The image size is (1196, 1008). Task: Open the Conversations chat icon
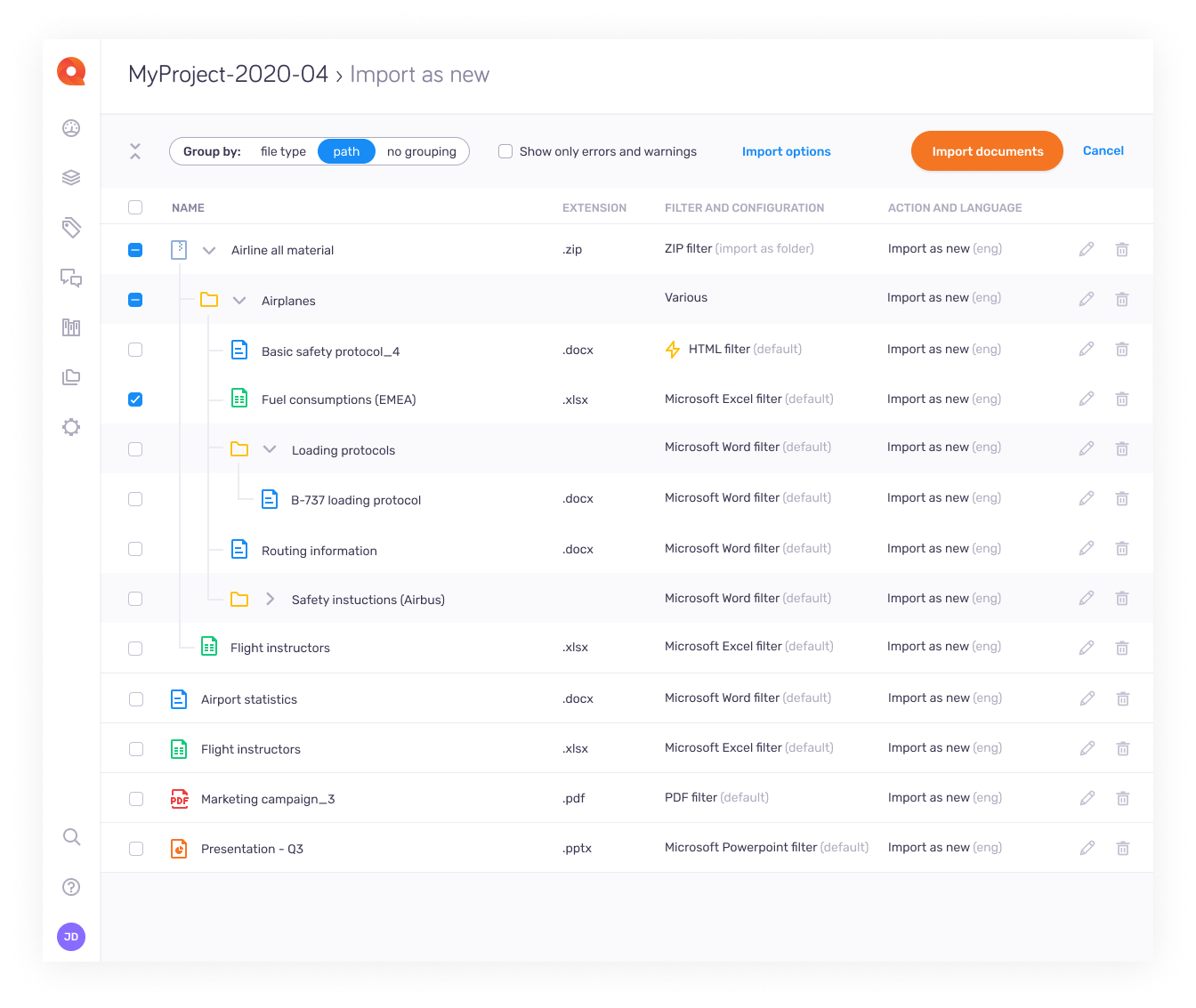point(70,278)
